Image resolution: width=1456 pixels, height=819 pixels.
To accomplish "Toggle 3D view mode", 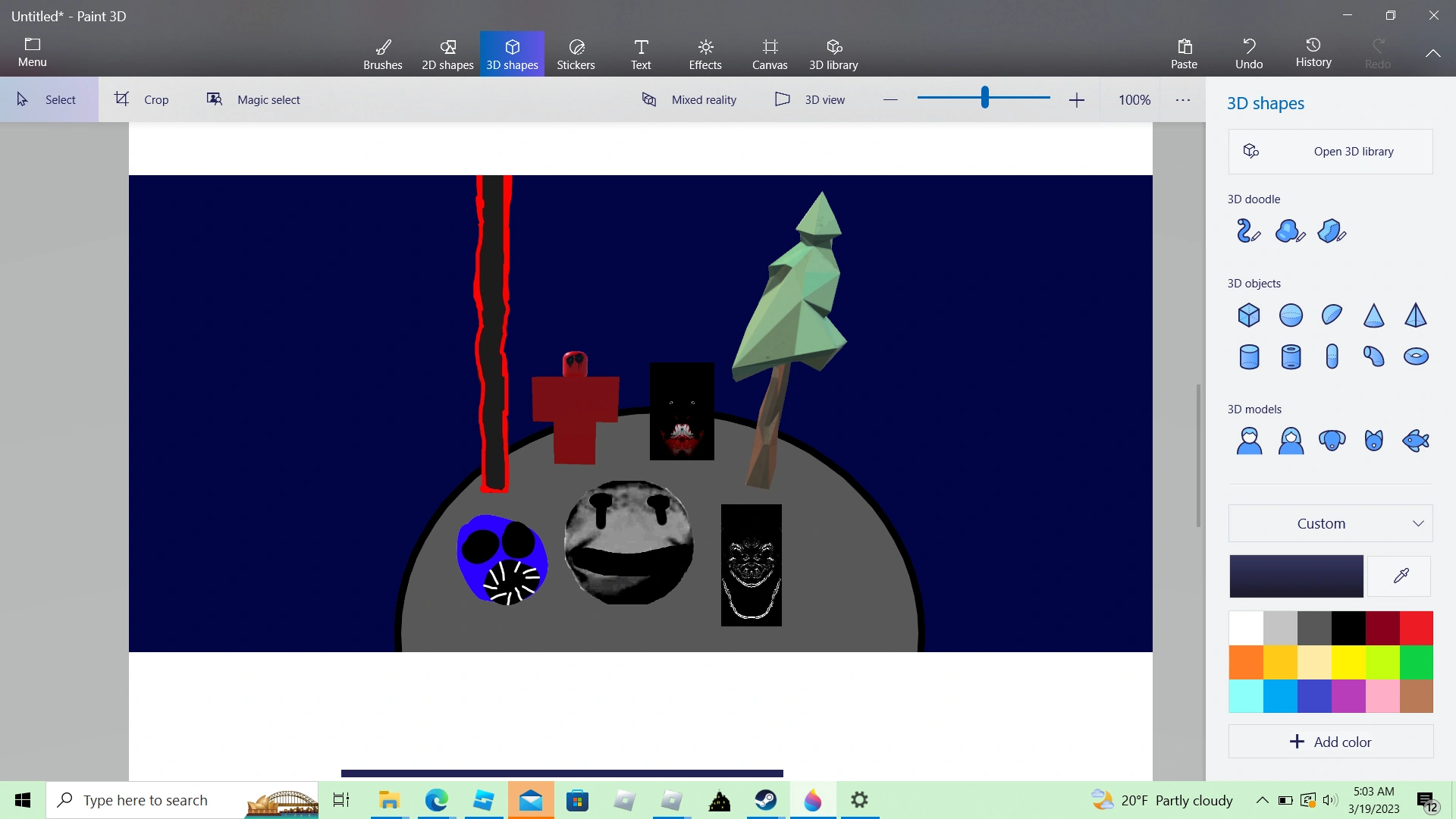I will (x=810, y=99).
